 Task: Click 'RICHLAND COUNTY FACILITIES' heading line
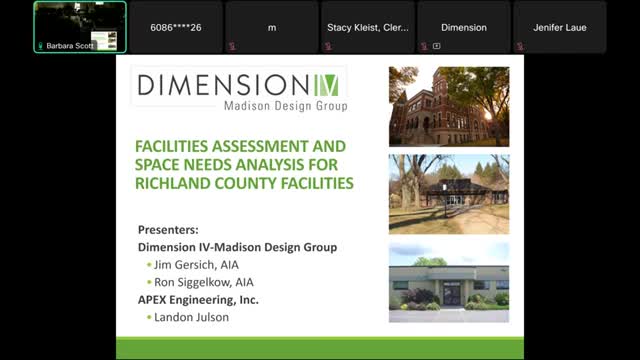click(244, 183)
